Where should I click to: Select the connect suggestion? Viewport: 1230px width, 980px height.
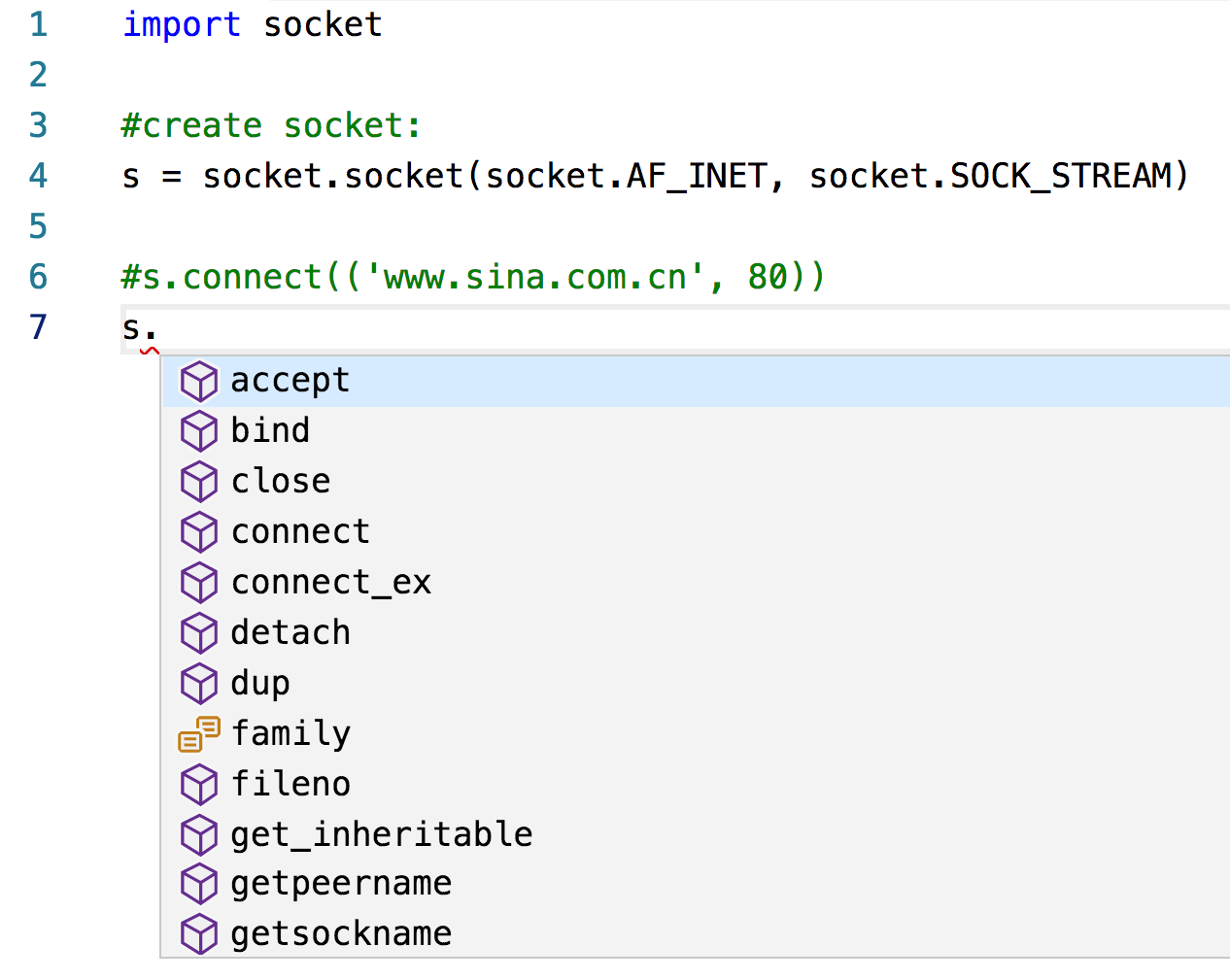300,532
